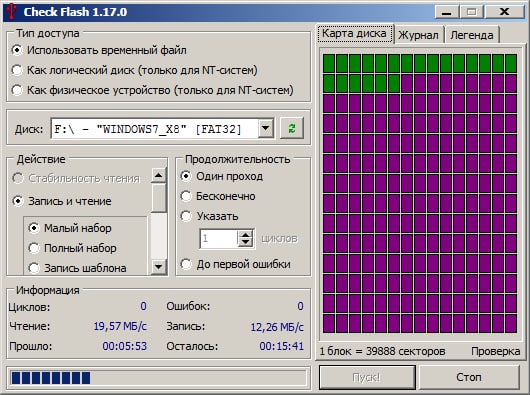Decrease the cycles spinner value

245,243
